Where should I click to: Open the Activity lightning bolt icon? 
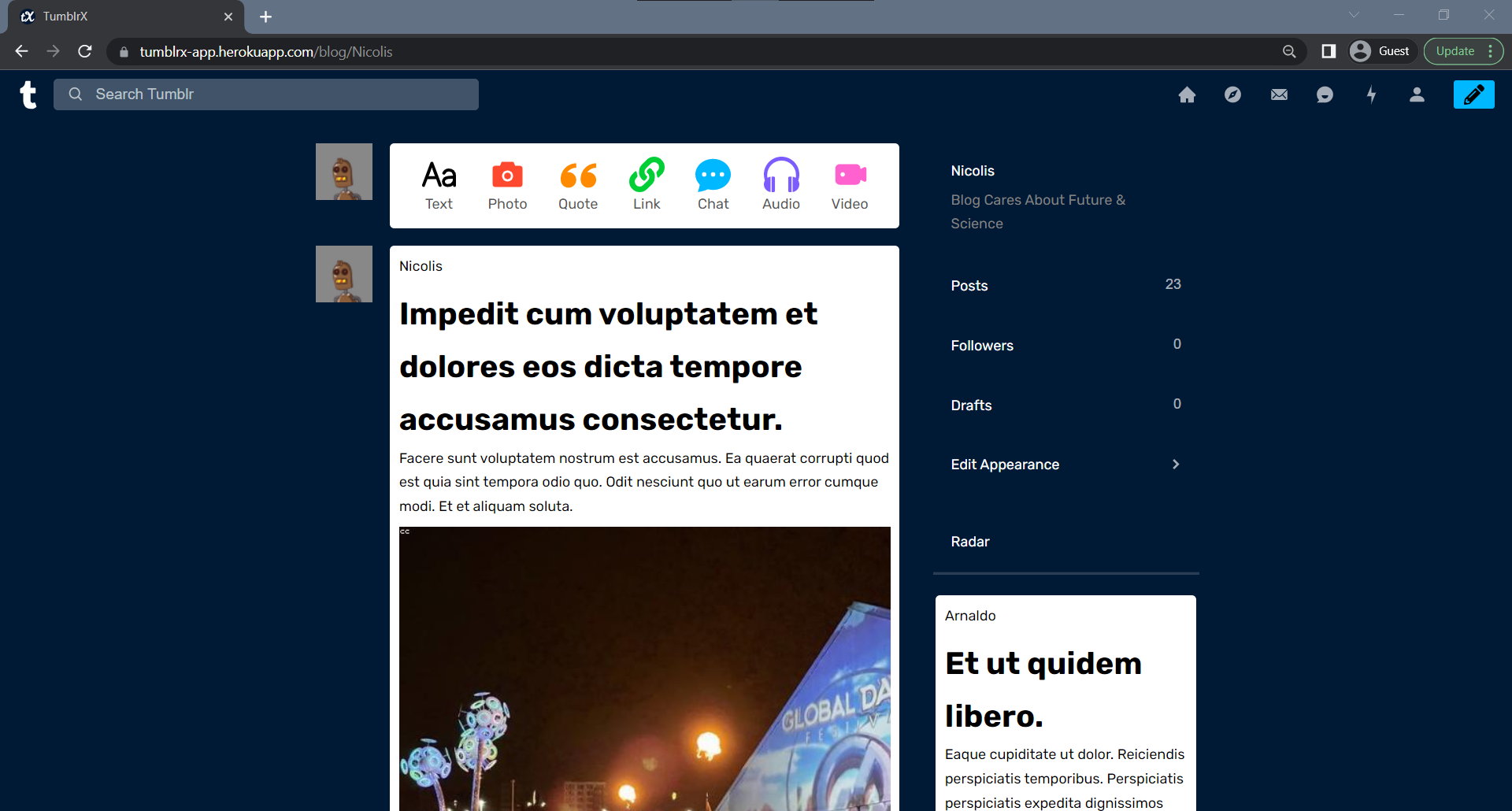point(1371,94)
